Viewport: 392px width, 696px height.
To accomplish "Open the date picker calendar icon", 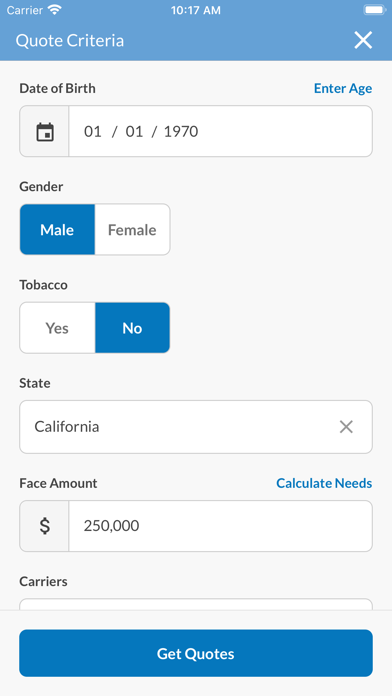I will pyautogui.click(x=44, y=132).
